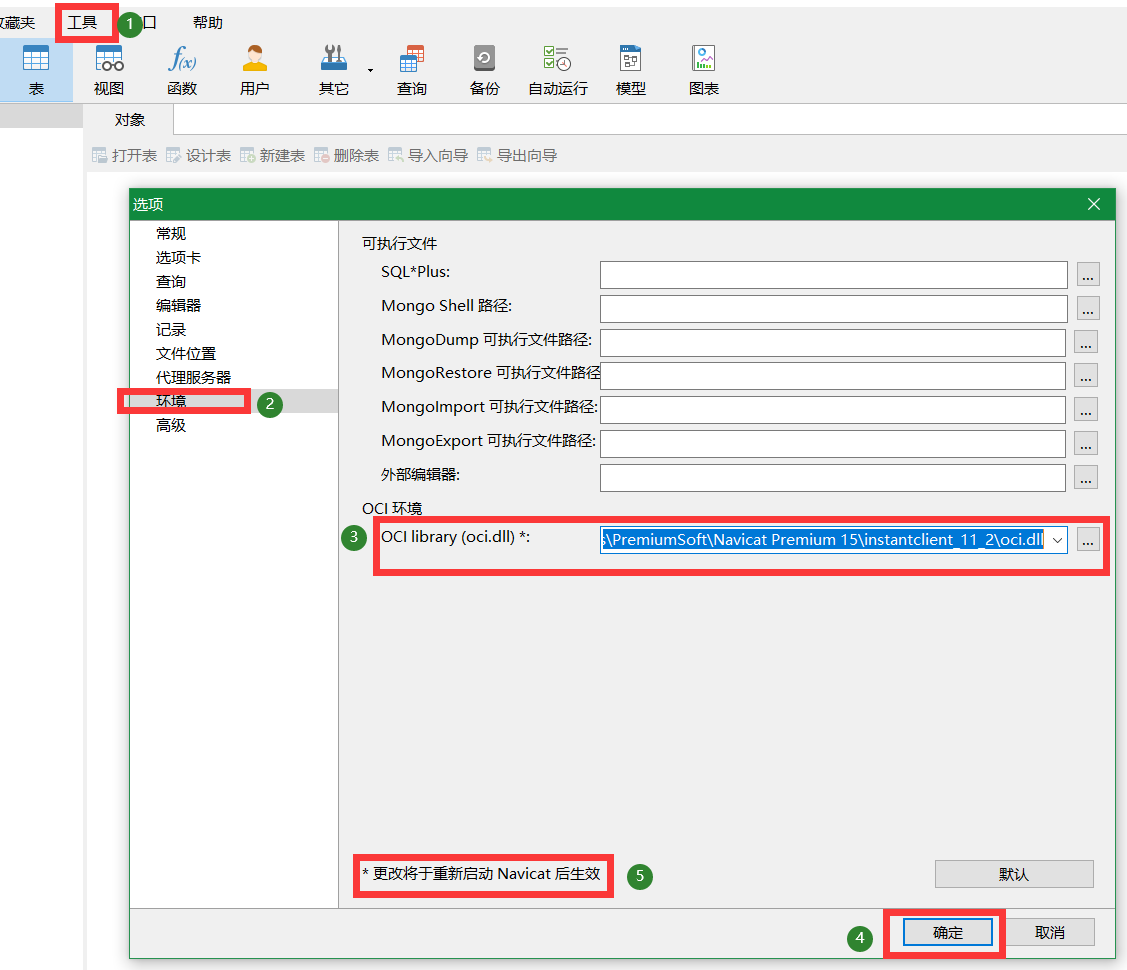Image resolution: width=1127 pixels, height=970 pixels.
Task: Click the 设计表 button
Action: click(198, 155)
